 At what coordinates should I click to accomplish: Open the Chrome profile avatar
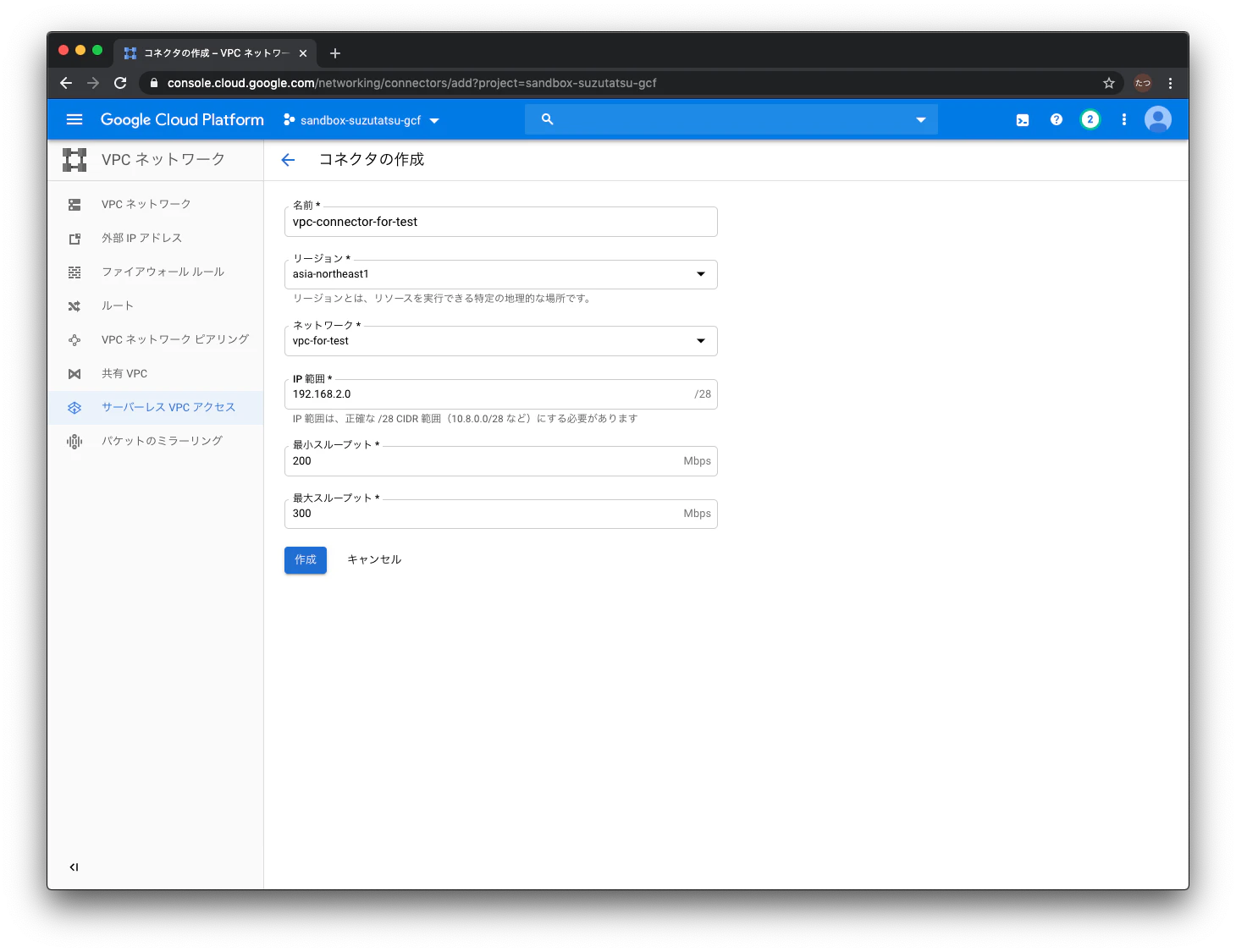[1143, 83]
